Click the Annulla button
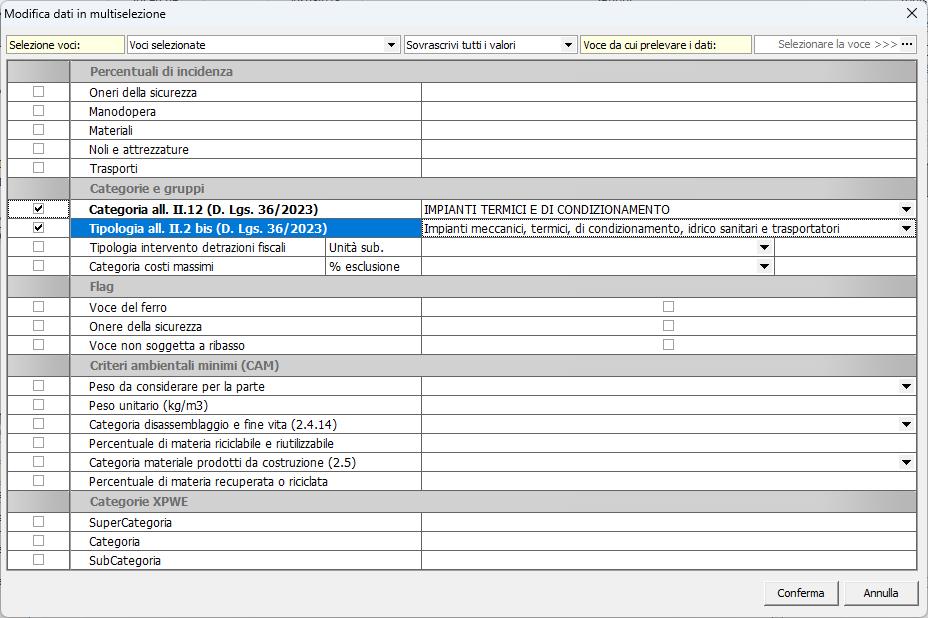928x618 pixels. [x=880, y=593]
